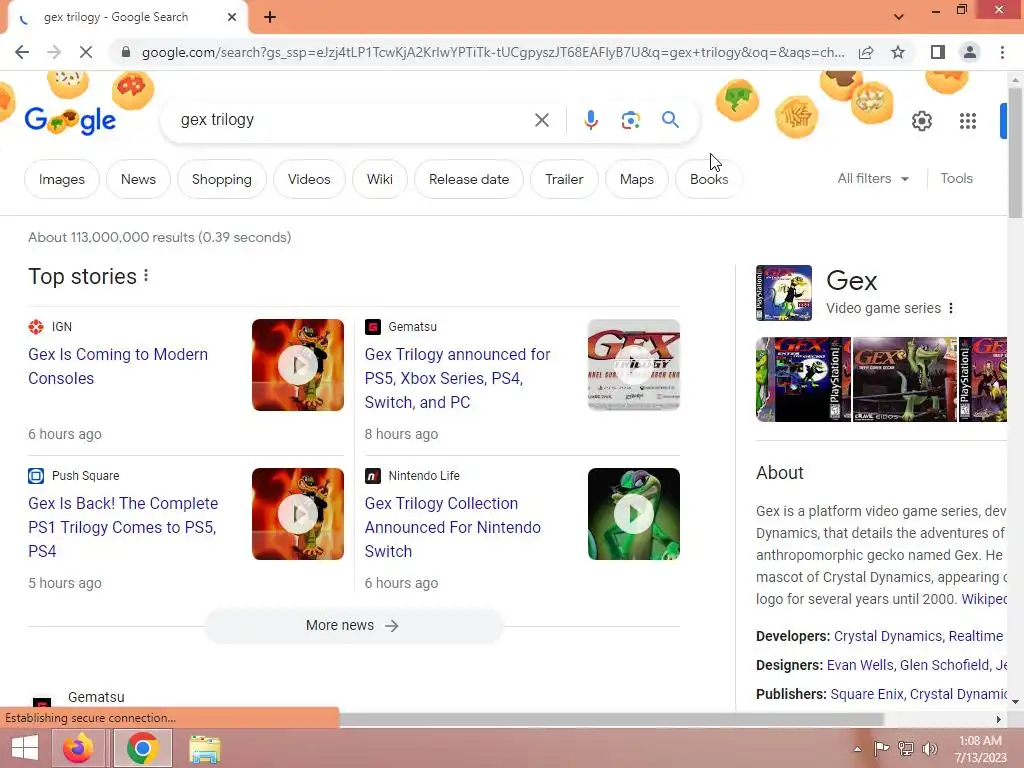This screenshot has width=1024, height=768.
Task: Play the Gematsu Gex Trilogy thumbnail
Action: pos(633,365)
